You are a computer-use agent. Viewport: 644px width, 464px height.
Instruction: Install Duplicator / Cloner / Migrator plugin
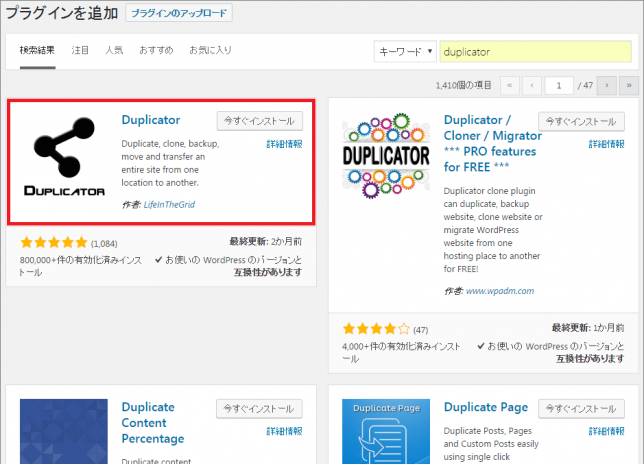(x=582, y=122)
